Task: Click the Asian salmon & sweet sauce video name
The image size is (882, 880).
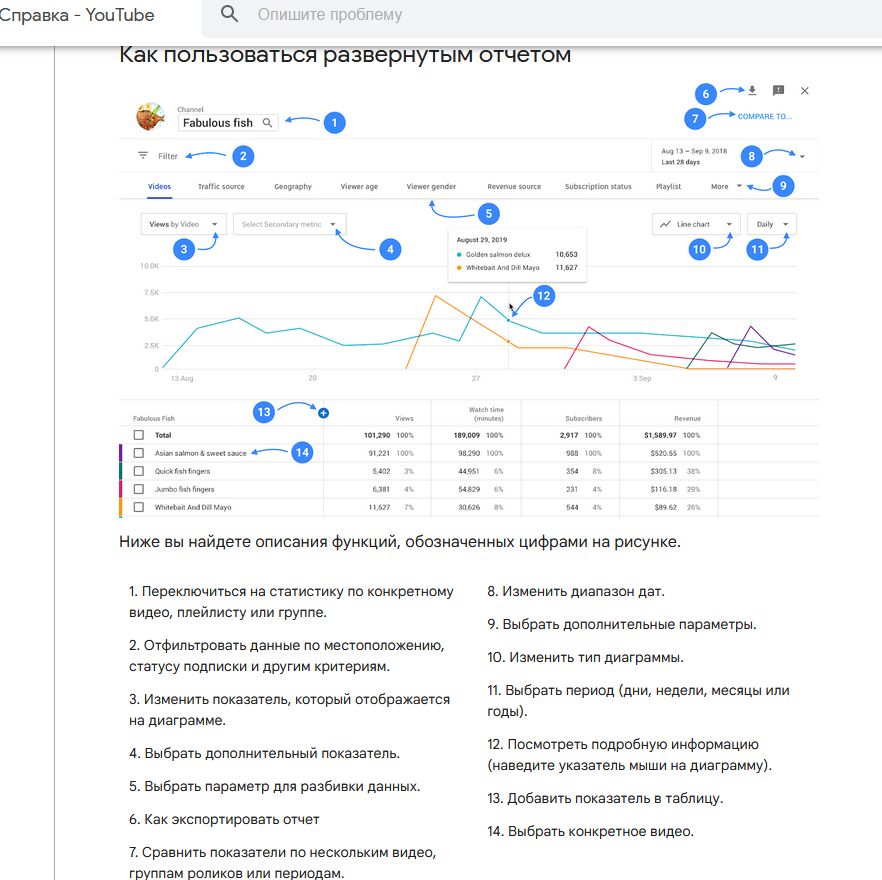Action: [200, 453]
